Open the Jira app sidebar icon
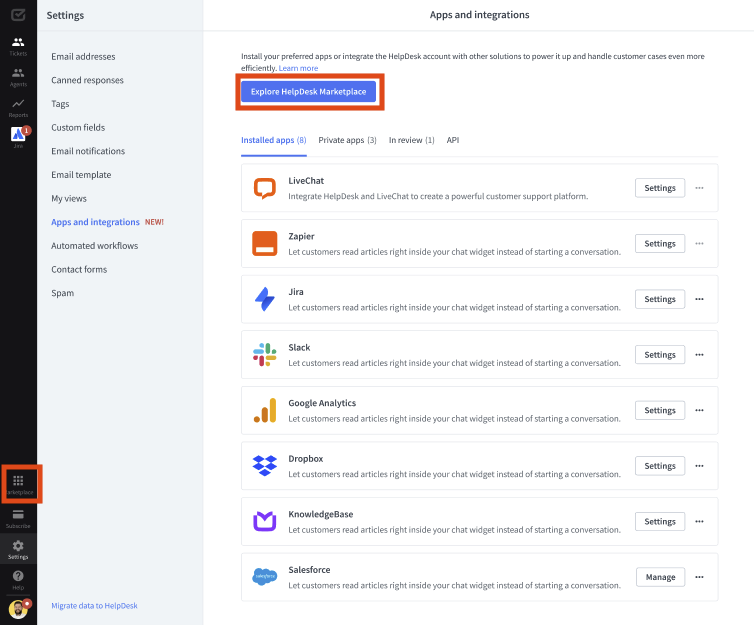This screenshot has height=625, width=754. 18,134
